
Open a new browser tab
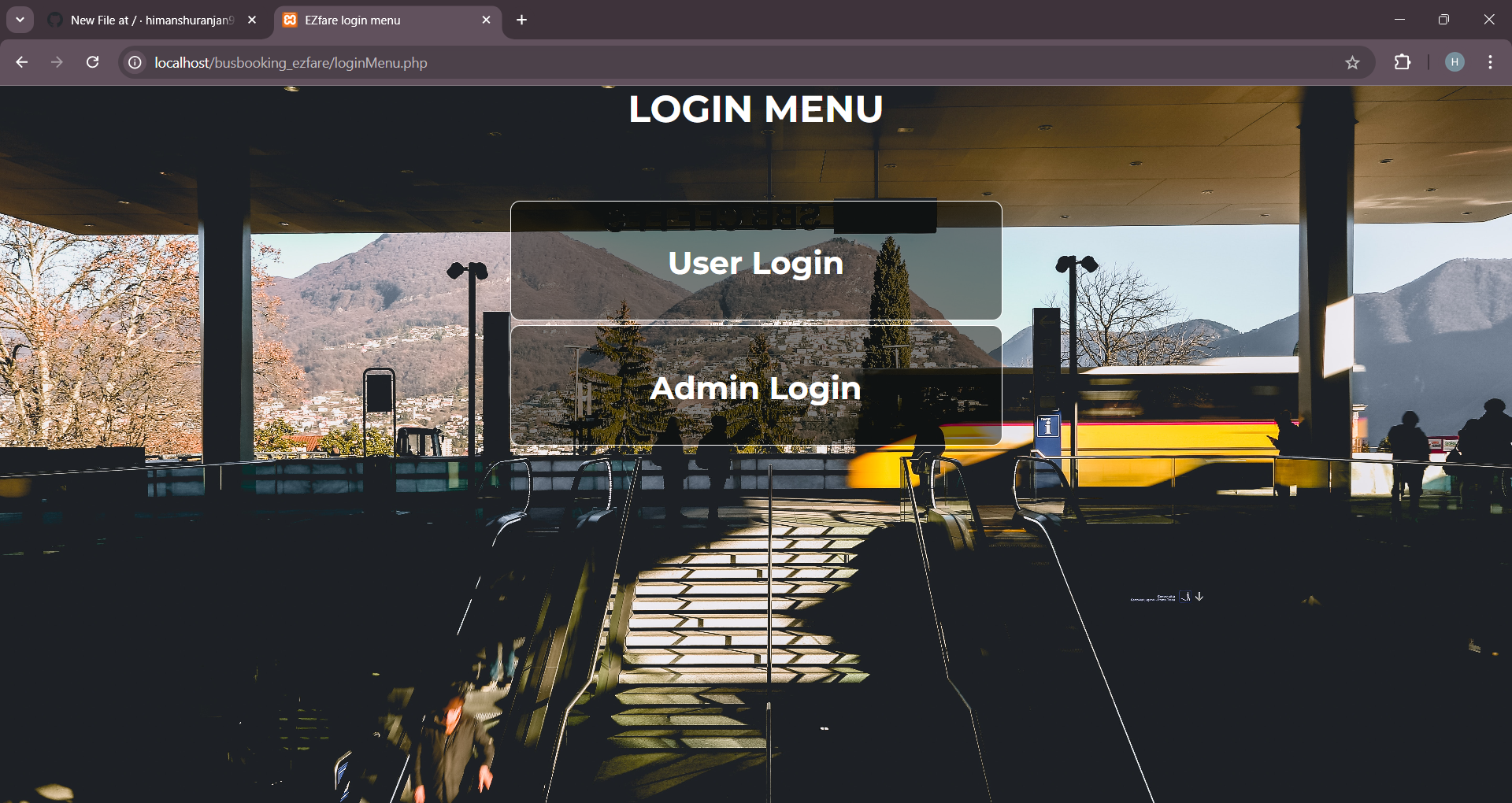[x=521, y=20]
